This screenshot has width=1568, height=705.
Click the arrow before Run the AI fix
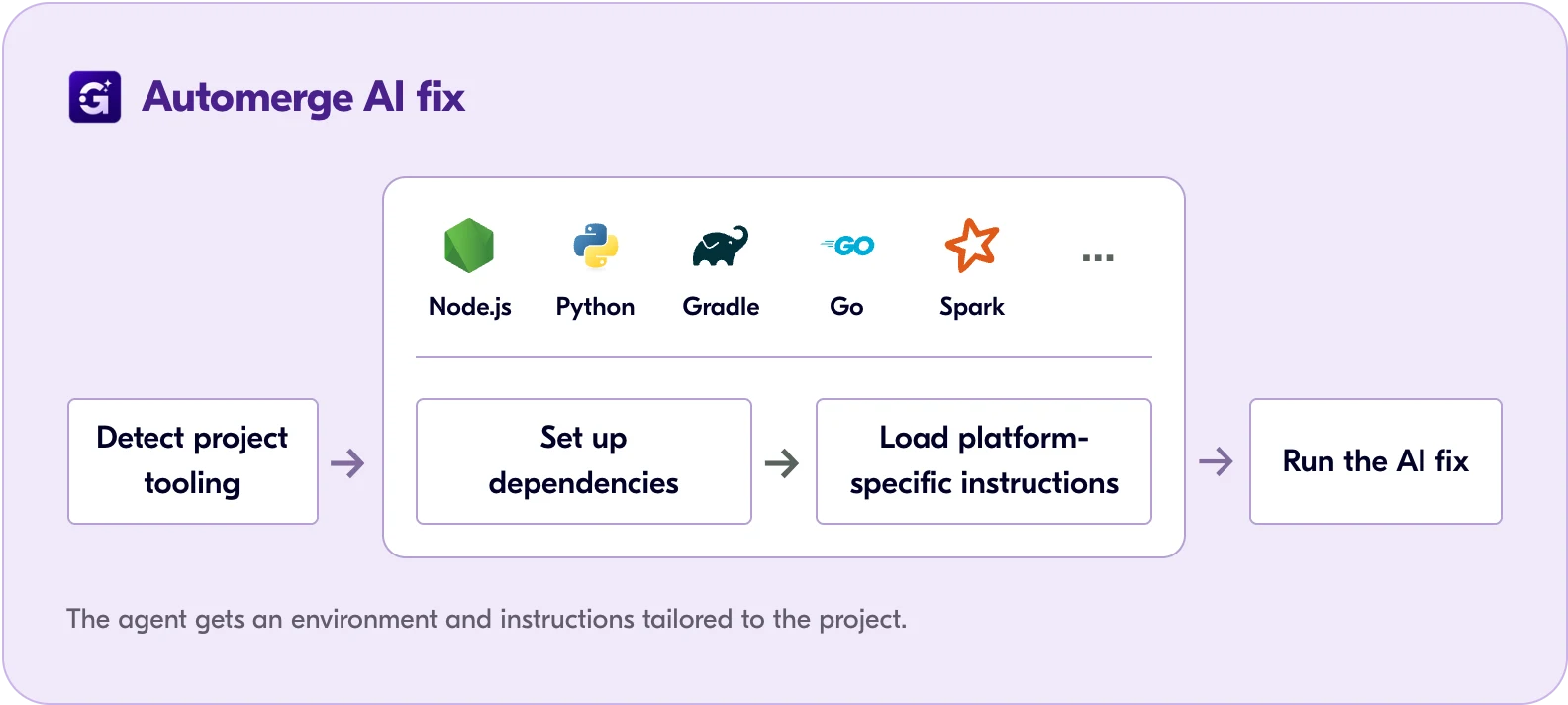(1216, 461)
